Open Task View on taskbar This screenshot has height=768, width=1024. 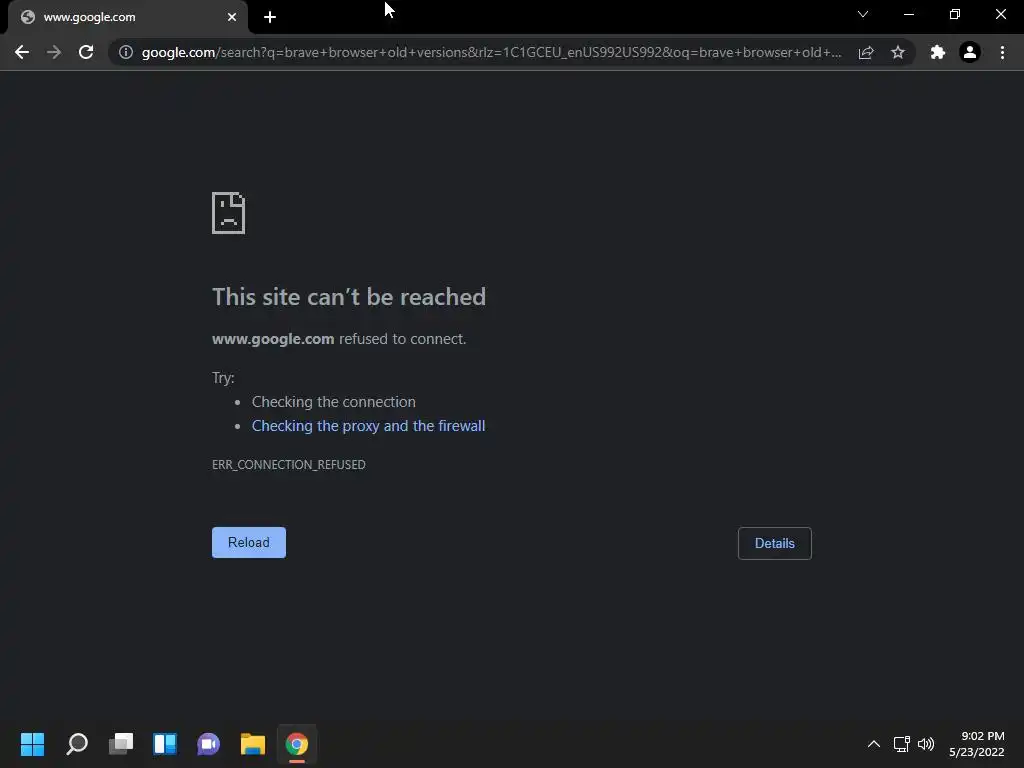[x=121, y=744]
